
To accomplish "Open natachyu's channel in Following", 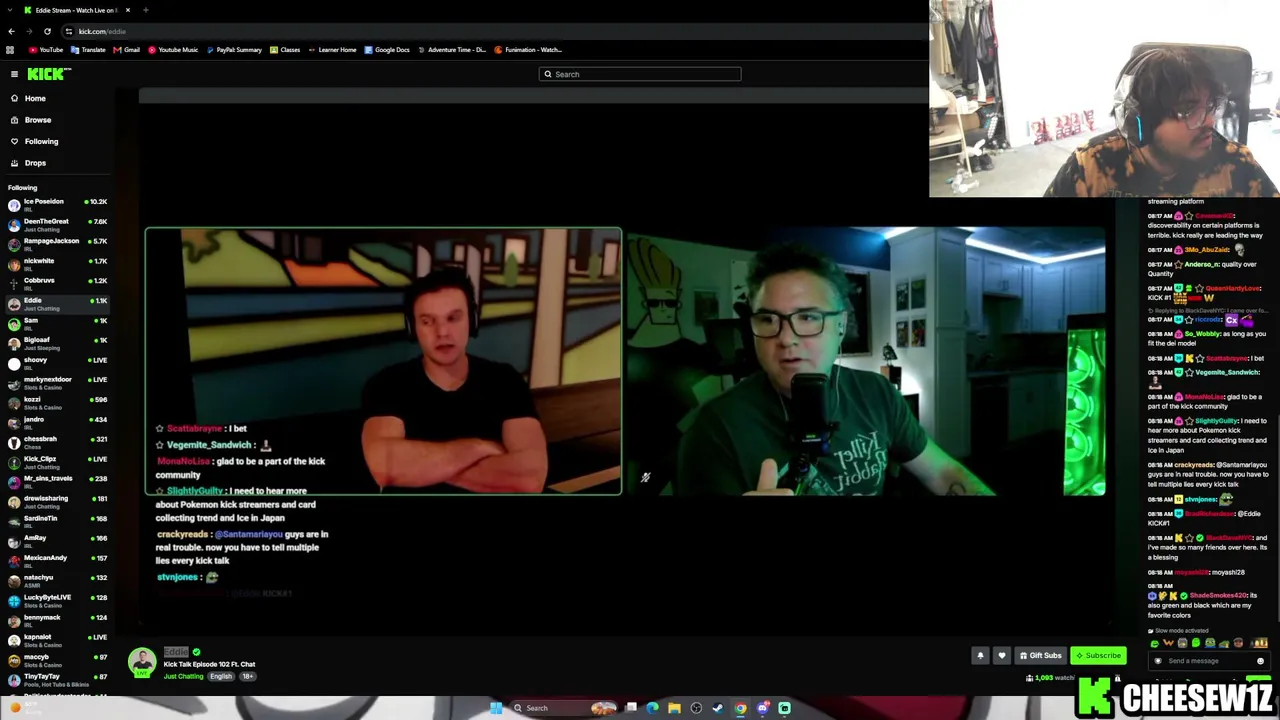I will [60, 581].
